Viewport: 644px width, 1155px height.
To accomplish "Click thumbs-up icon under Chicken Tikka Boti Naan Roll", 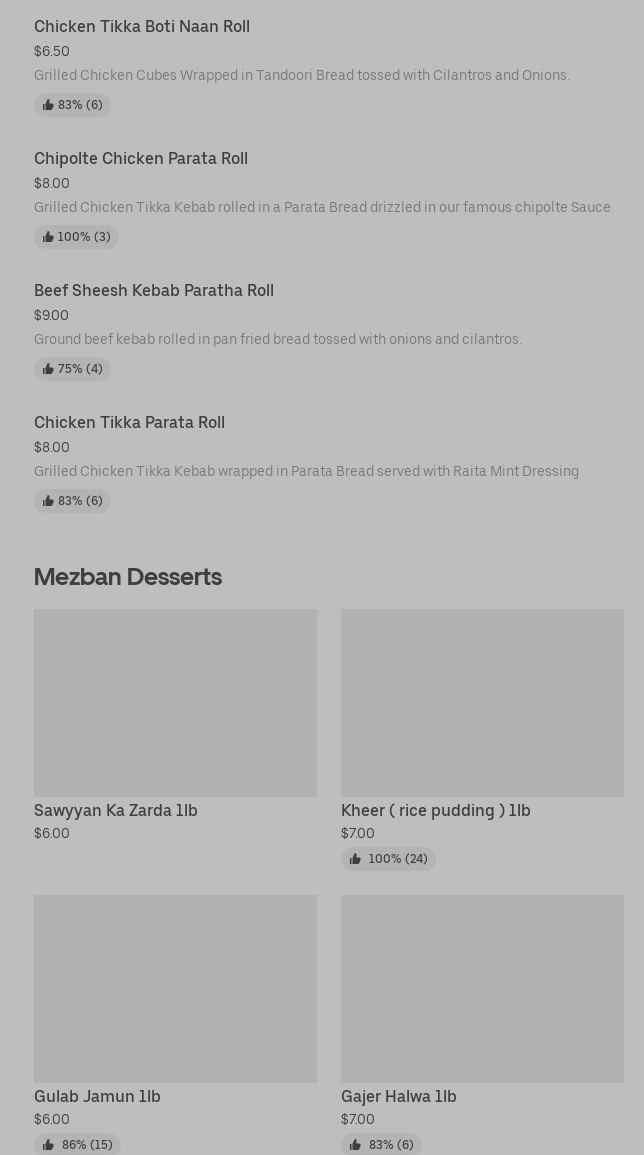I will 48,105.
